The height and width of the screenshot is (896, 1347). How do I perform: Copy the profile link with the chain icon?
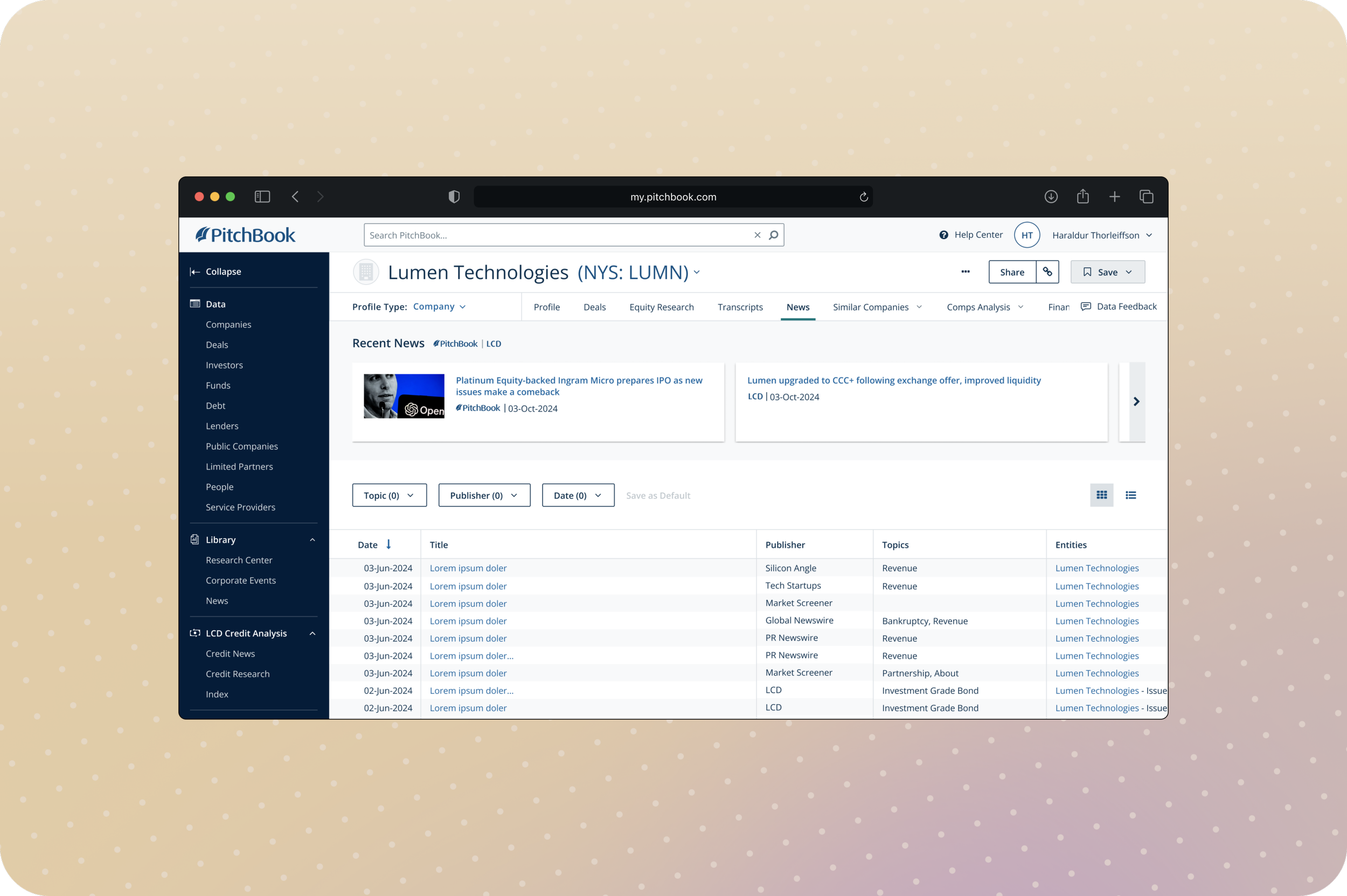pos(1047,272)
